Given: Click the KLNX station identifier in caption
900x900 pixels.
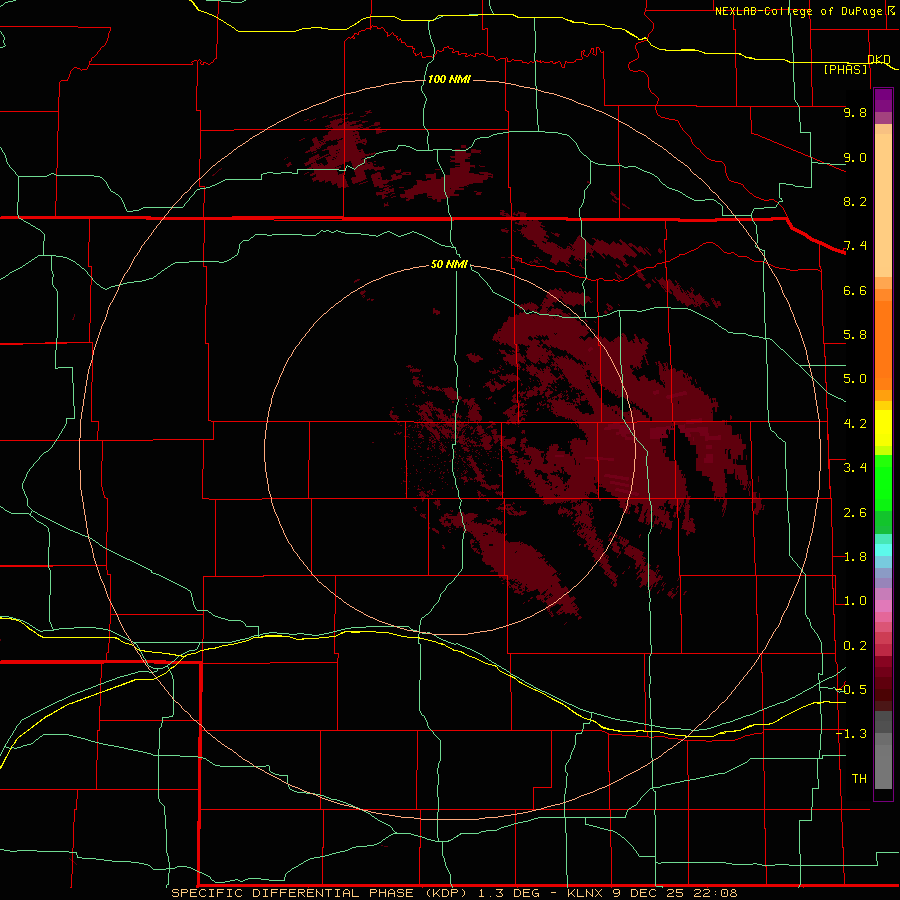Looking at the screenshot, I should click(585, 893).
